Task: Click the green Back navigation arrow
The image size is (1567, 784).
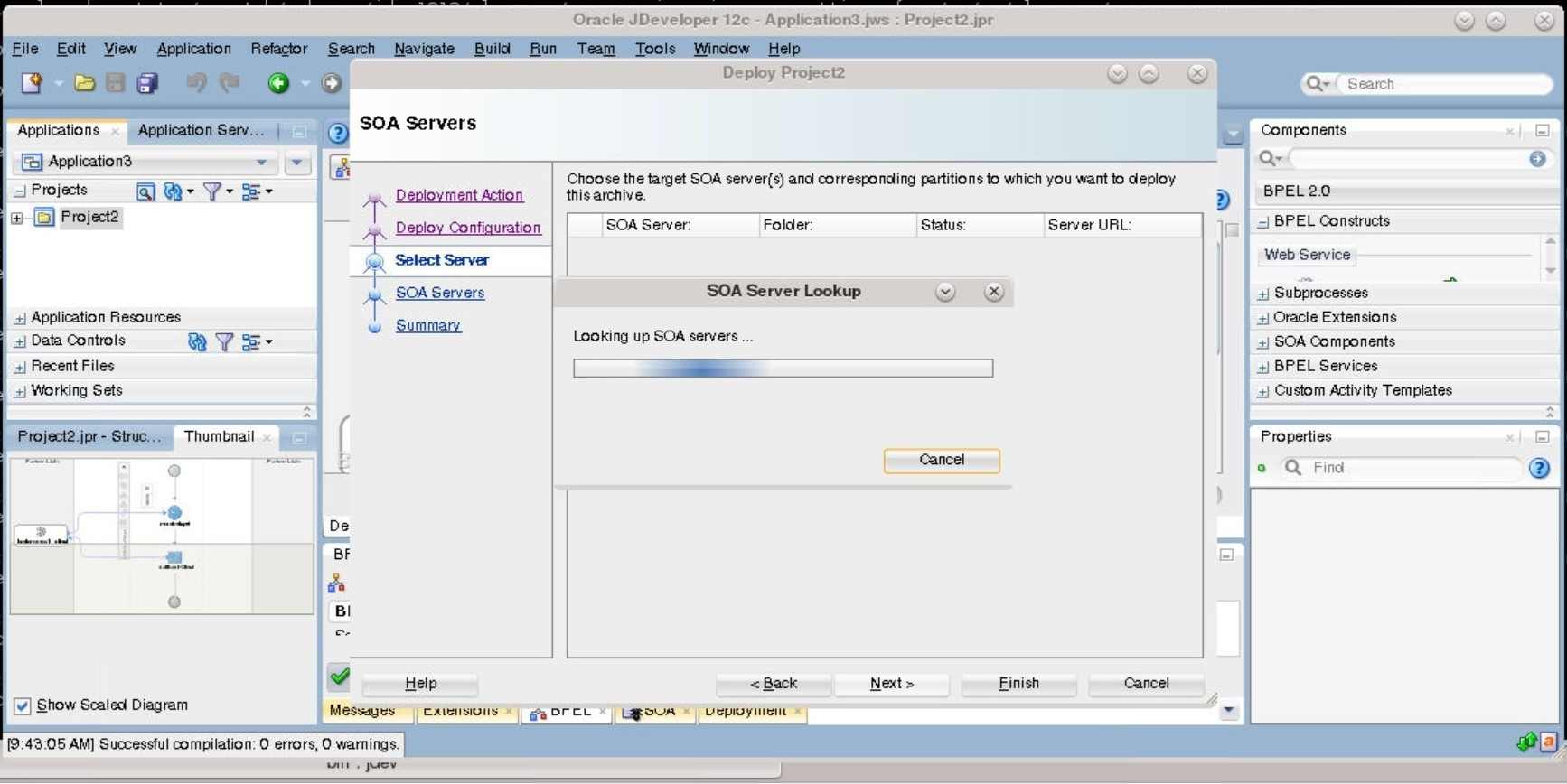Action: (x=278, y=83)
